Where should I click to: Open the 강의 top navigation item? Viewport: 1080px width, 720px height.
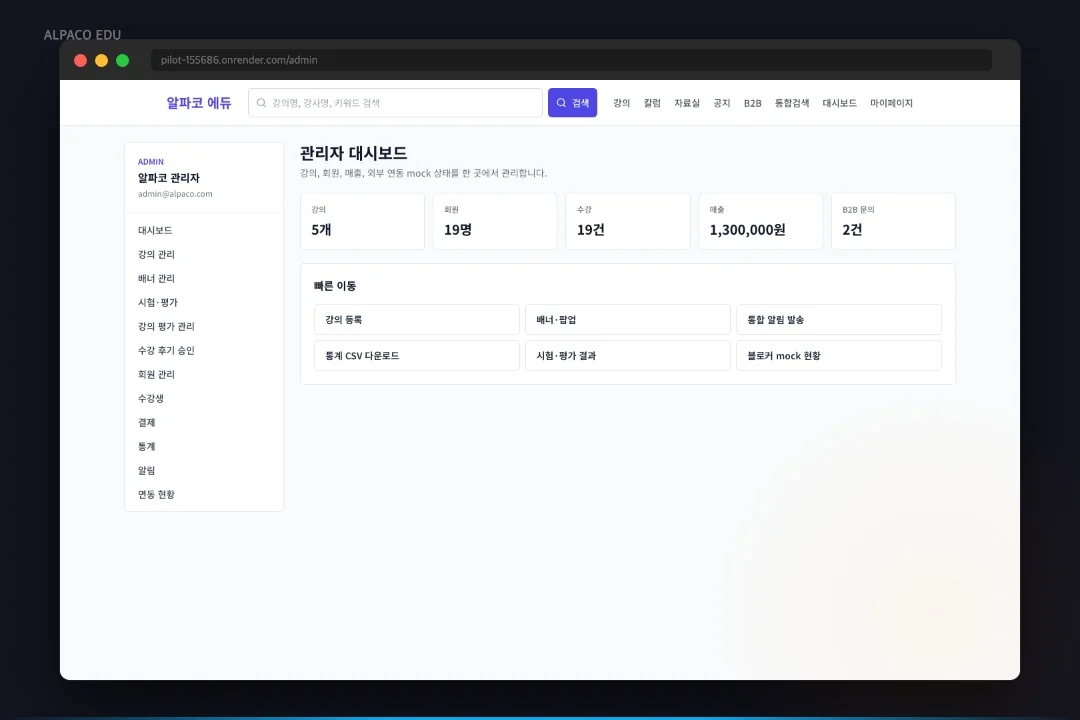[621, 103]
